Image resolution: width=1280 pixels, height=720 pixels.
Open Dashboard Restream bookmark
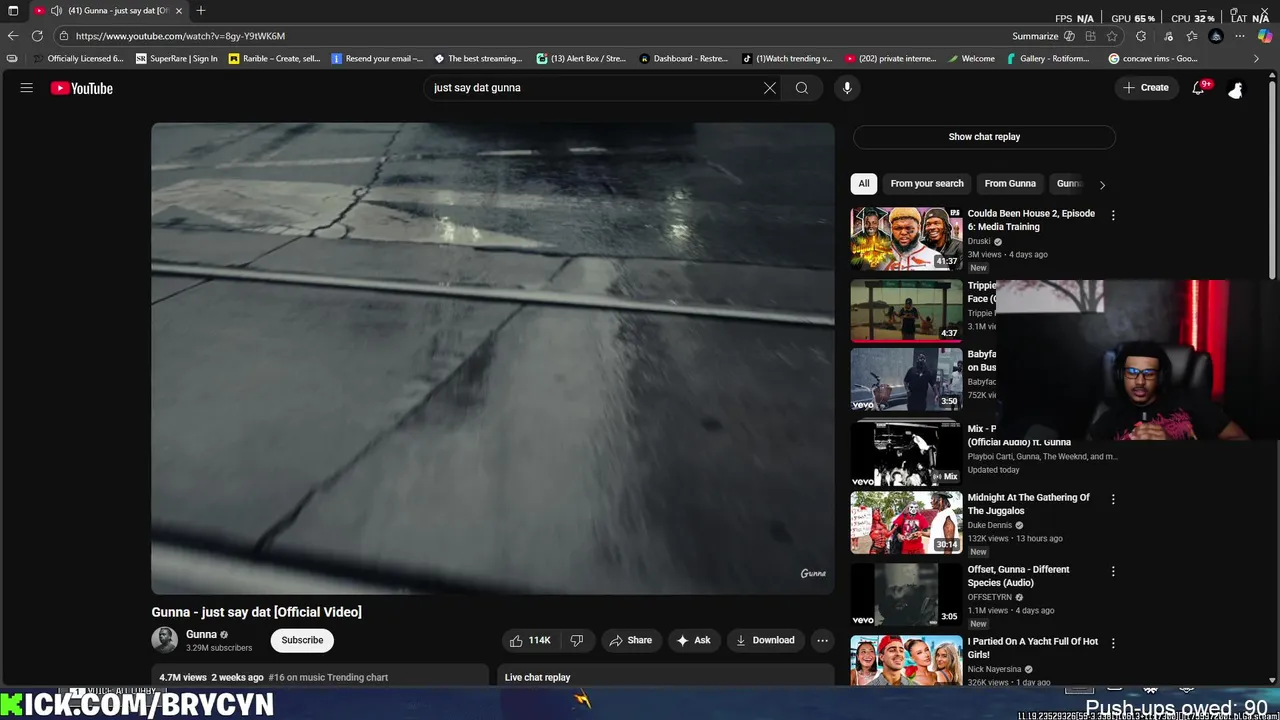(683, 59)
